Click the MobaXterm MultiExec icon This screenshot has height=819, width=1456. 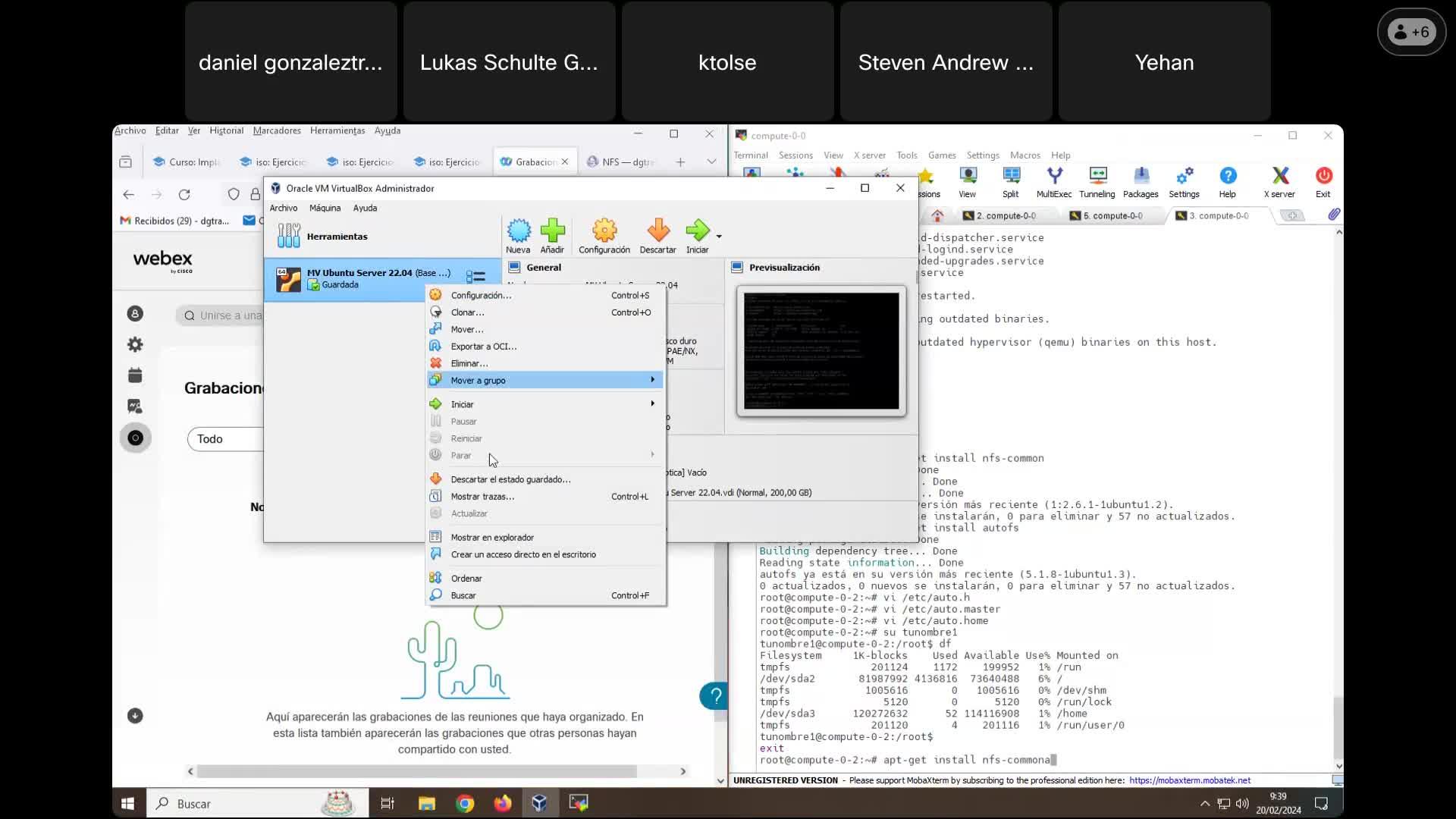pos(1054,177)
